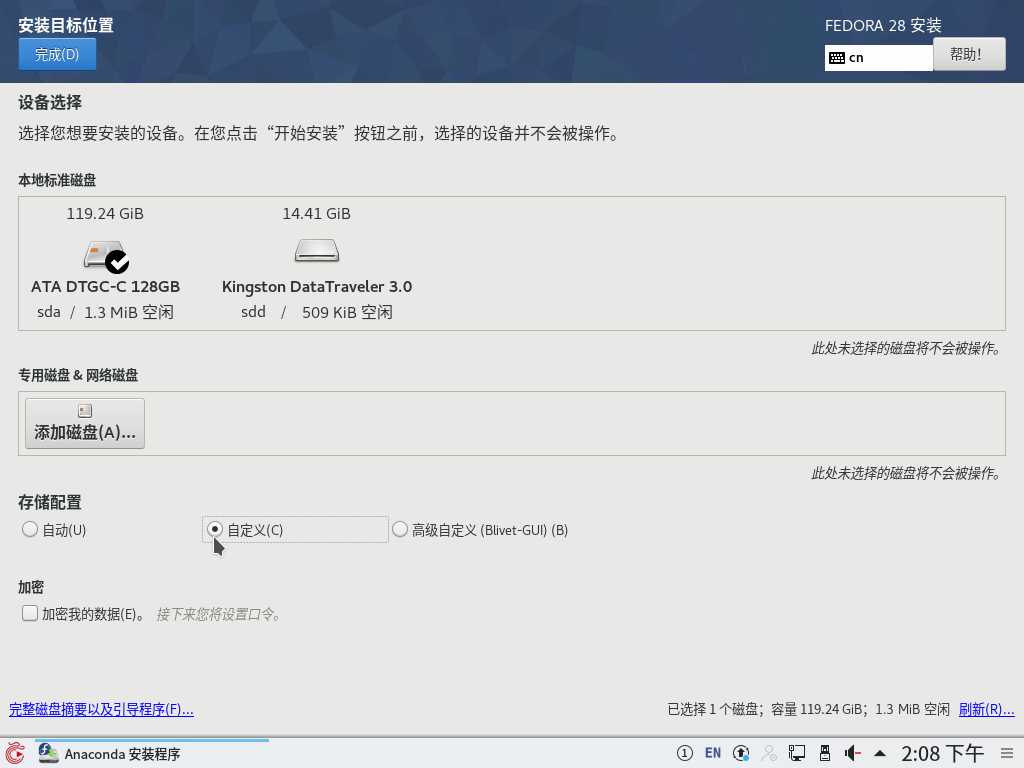Open the 帮助! help button
1024x768 pixels.
click(x=969, y=54)
